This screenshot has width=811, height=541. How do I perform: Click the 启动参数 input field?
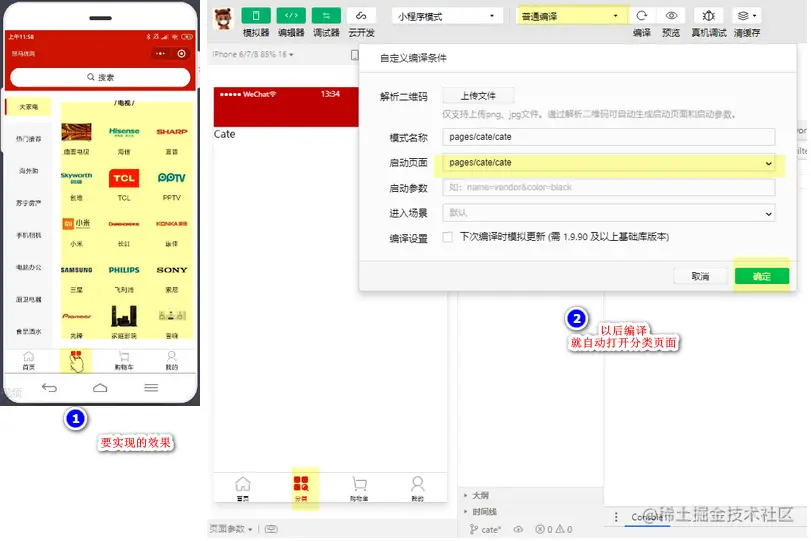[608, 187]
